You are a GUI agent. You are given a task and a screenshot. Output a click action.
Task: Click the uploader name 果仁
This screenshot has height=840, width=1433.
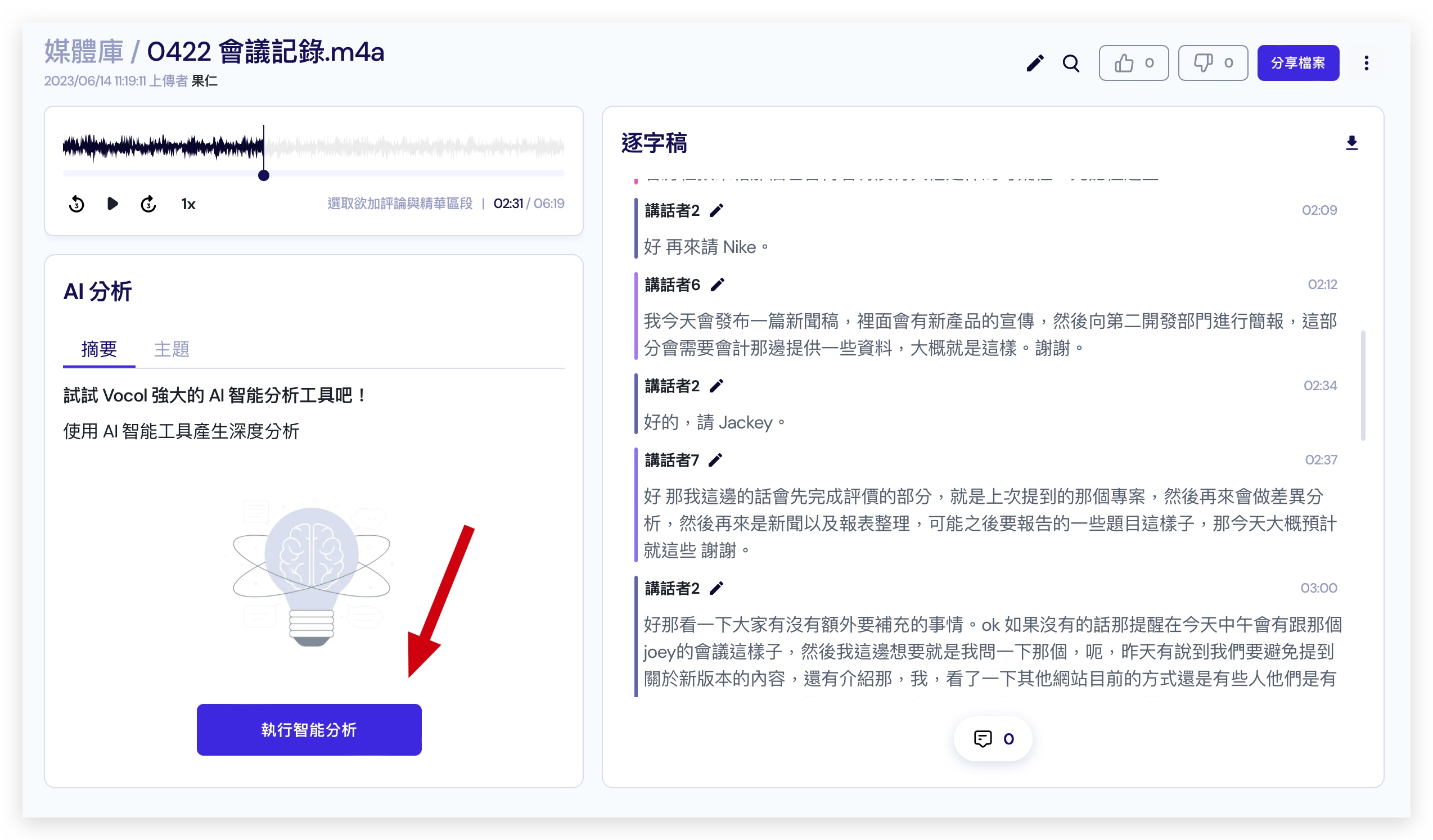[x=205, y=81]
